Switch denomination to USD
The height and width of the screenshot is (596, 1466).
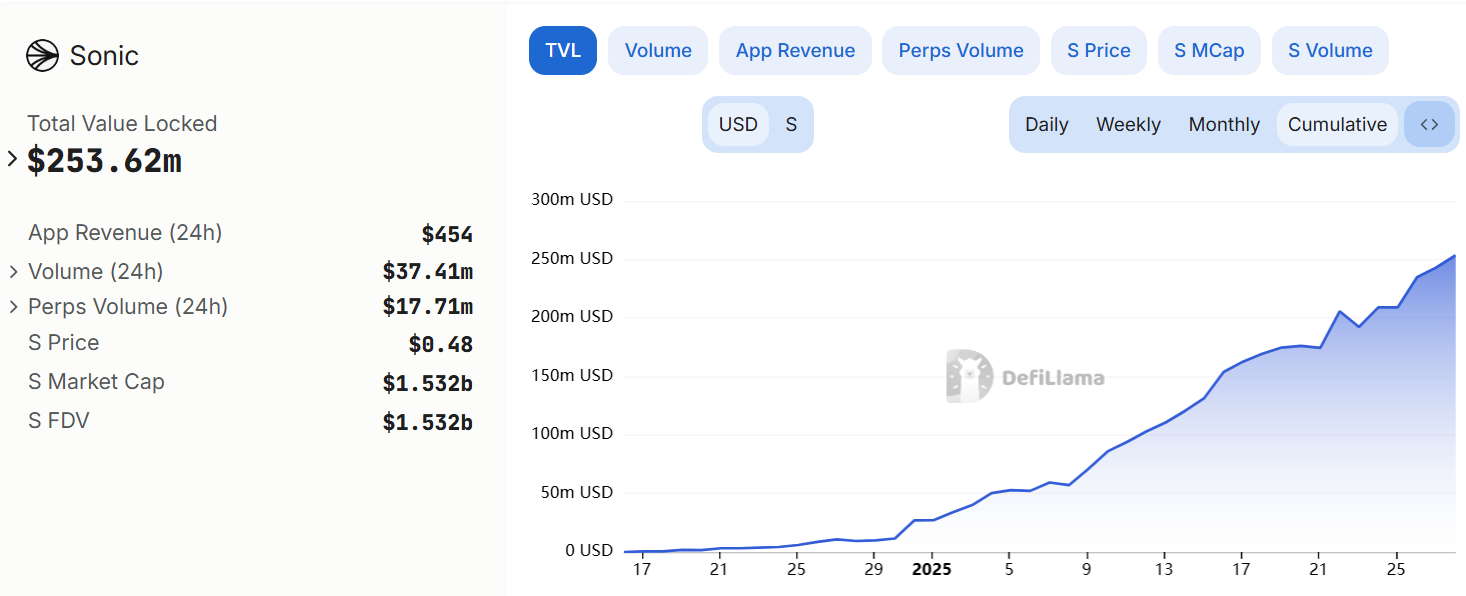738,125
